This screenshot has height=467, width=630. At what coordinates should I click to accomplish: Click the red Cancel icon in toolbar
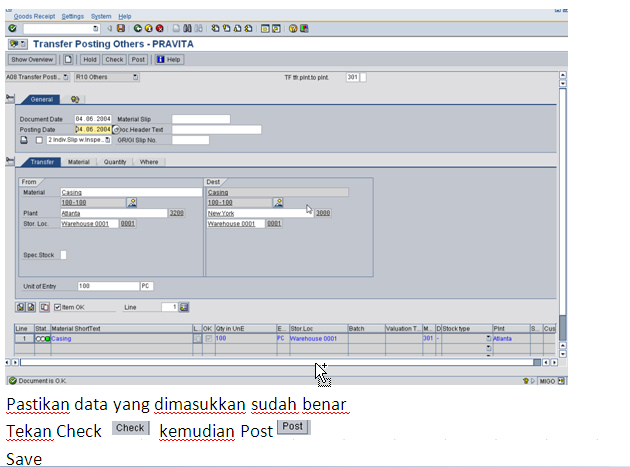point(160,29)
